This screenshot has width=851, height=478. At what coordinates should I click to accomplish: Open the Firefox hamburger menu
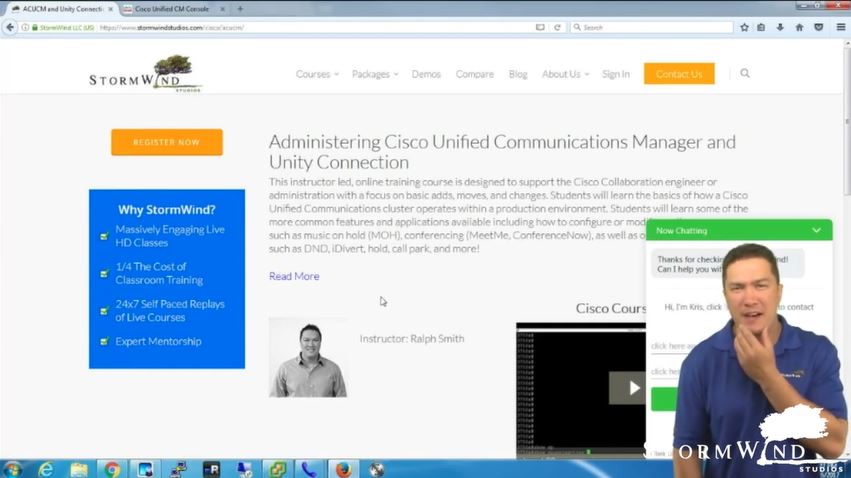[840, 27]
